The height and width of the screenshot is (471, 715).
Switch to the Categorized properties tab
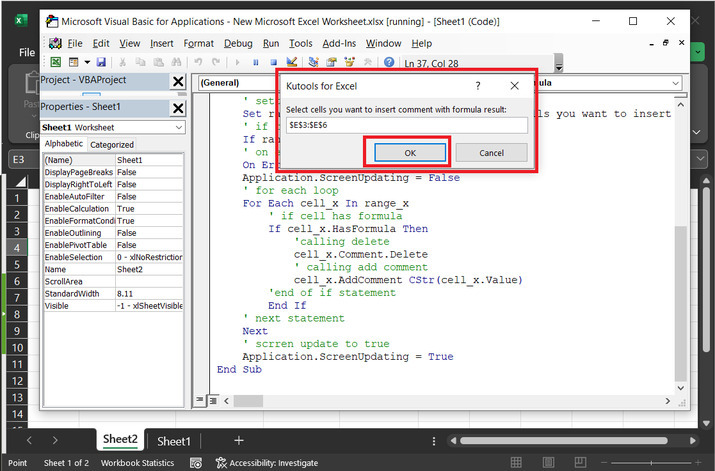(112, 145)
